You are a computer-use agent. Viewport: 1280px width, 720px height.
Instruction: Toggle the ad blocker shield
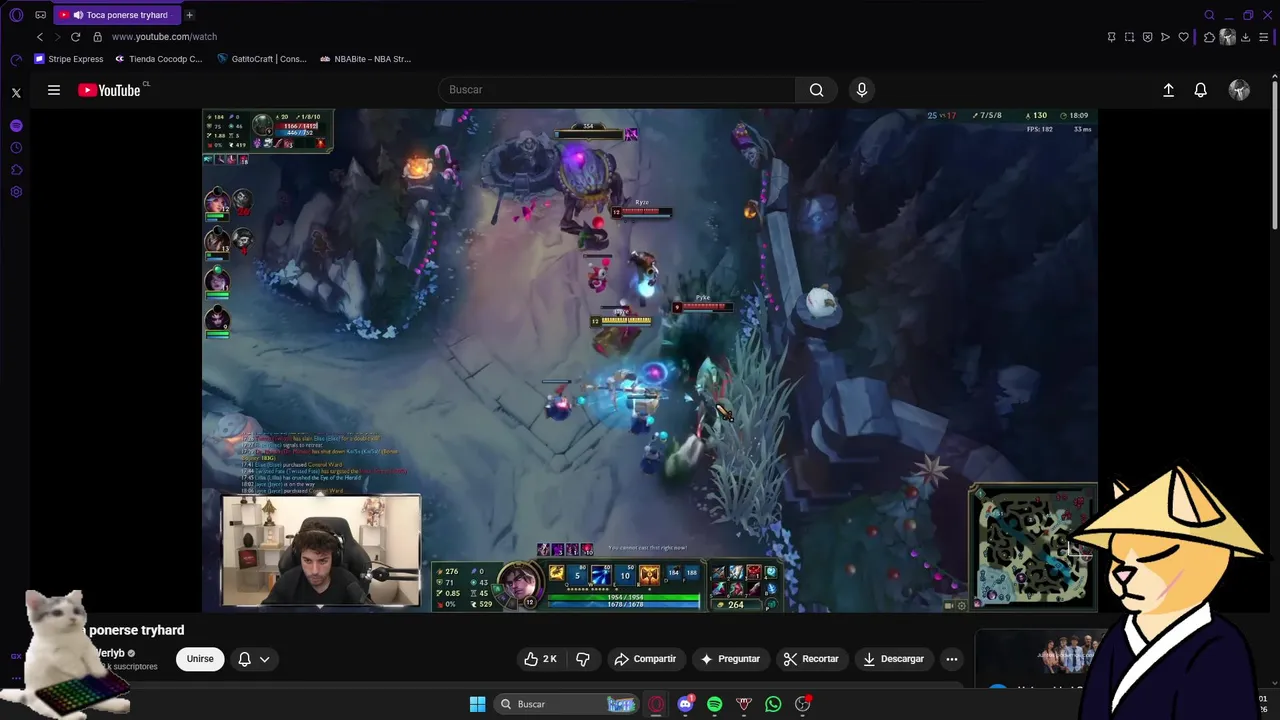pyautogui.click(x=1147, y=37)
